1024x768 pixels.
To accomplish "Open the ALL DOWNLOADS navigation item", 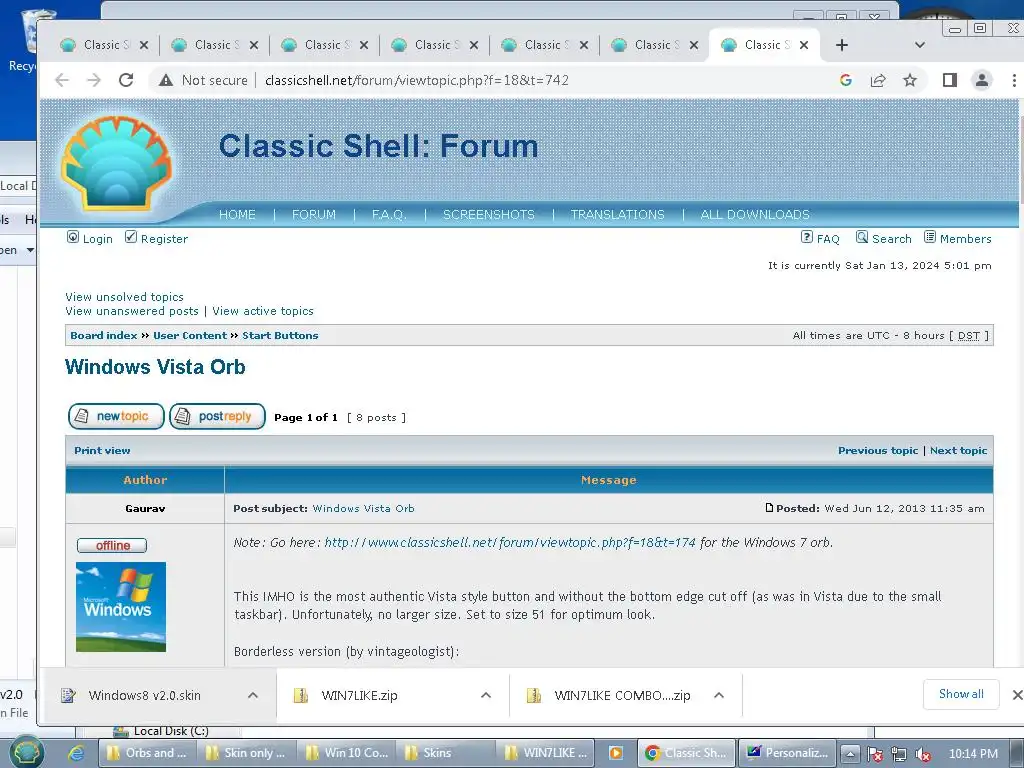I will coord(755,214).
